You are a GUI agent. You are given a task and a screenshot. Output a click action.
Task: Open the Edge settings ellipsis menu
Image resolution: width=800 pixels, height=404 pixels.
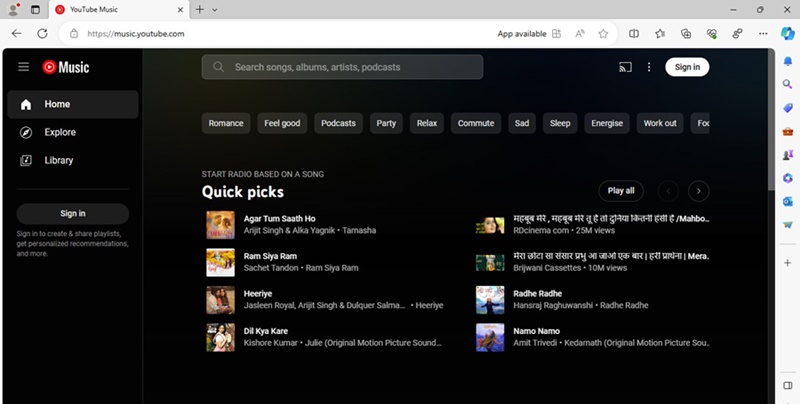click(x=763, y=34)
